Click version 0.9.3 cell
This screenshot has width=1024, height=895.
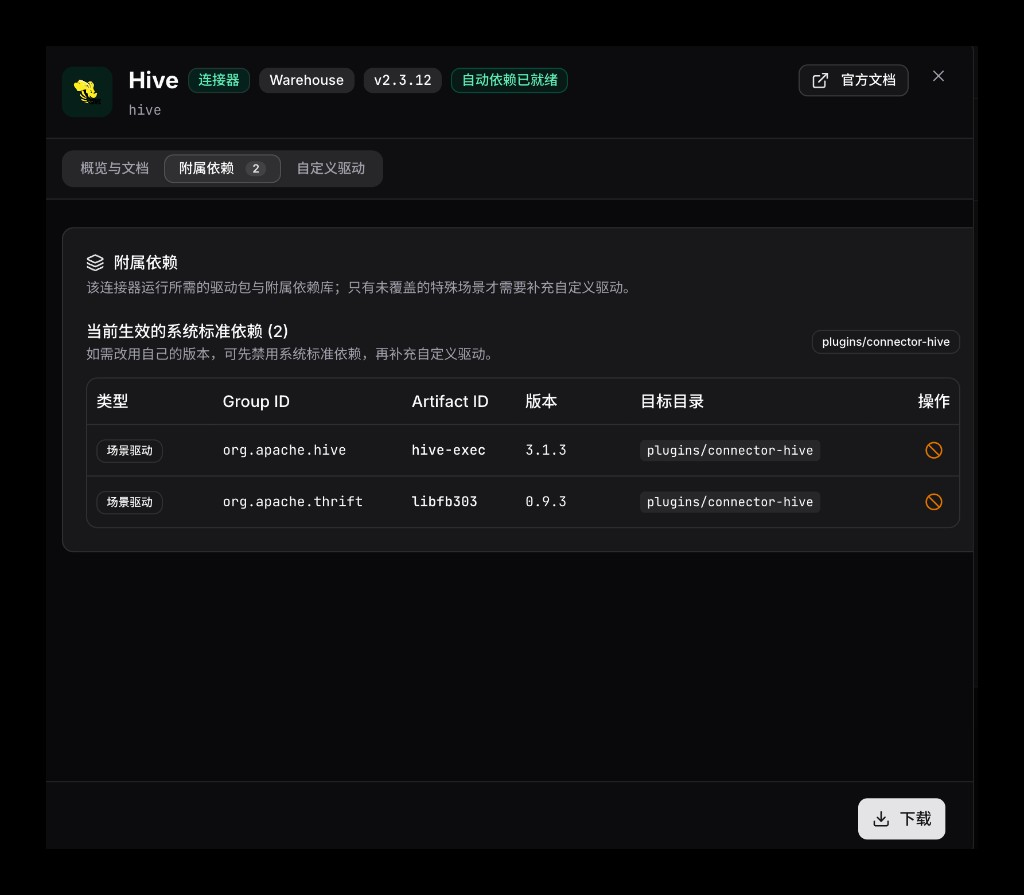pyautogui.click(x=546, y=502)
